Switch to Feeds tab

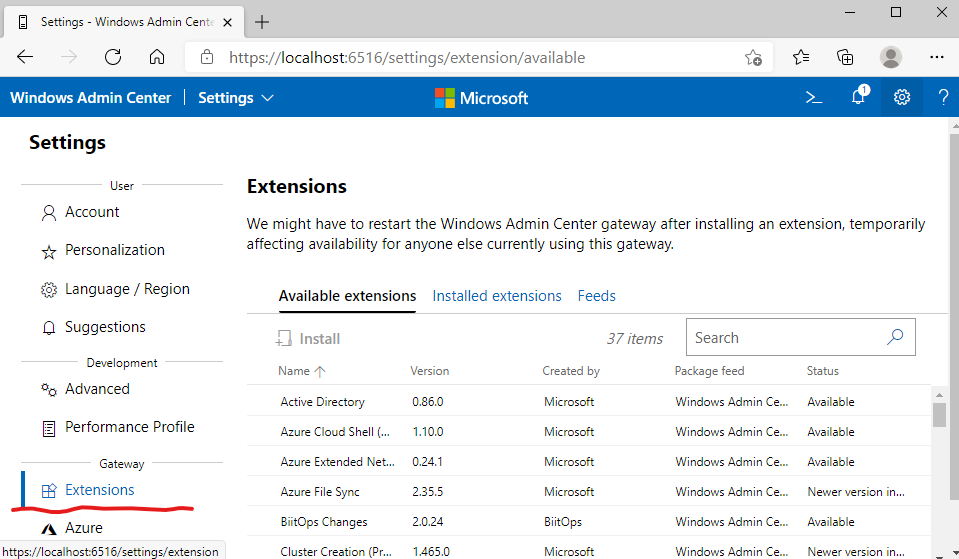(596, 296)
